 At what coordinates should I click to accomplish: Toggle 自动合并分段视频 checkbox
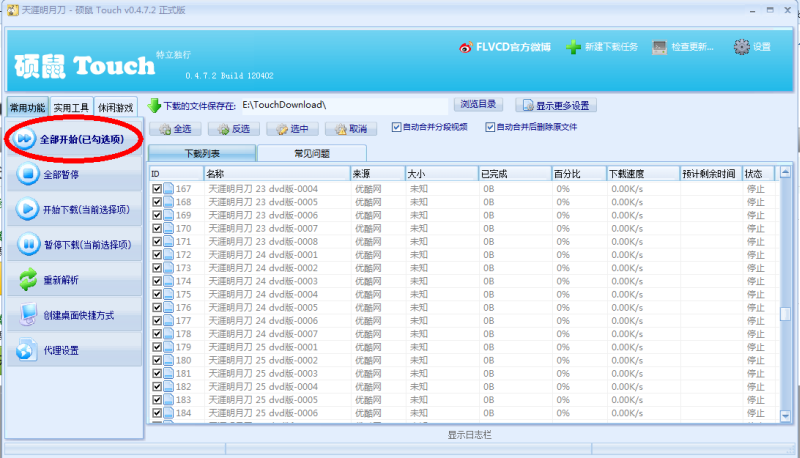pyautogui.click(x=396, y=127)
